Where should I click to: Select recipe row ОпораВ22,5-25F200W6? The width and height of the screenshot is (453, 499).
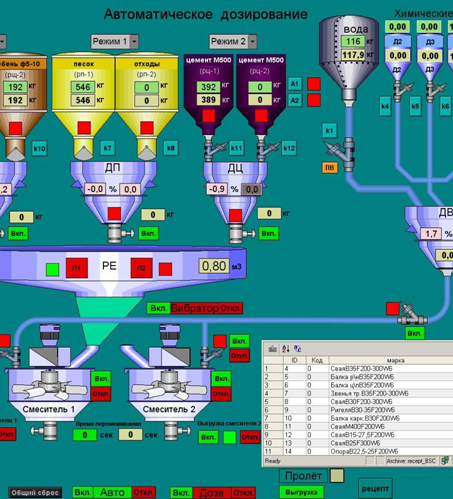[x=358, y=451]
